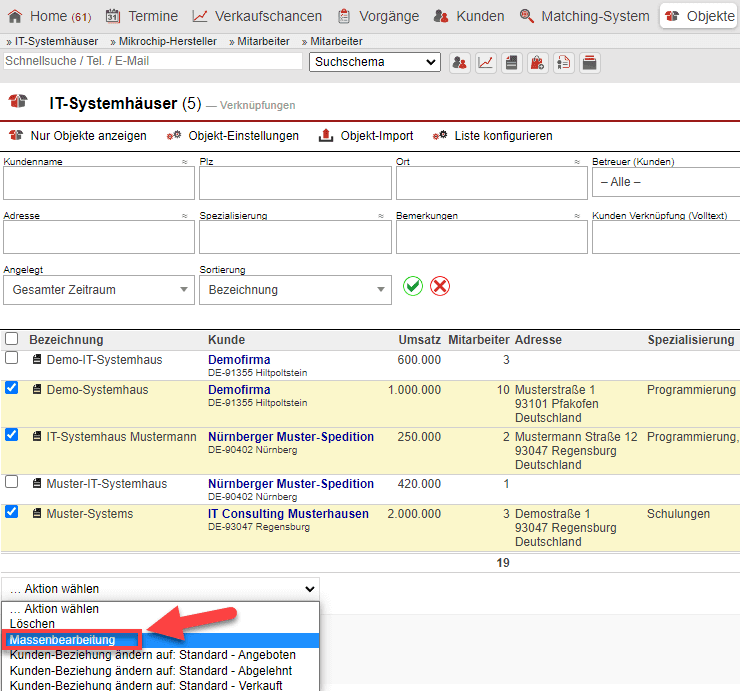
Task: Expand the Angelegt time range dropdown
Action: 99,290
